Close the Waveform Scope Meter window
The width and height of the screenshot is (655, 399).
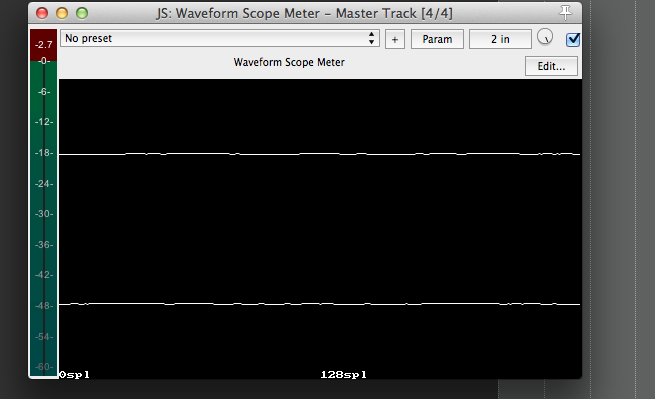[x=42, y=13]
